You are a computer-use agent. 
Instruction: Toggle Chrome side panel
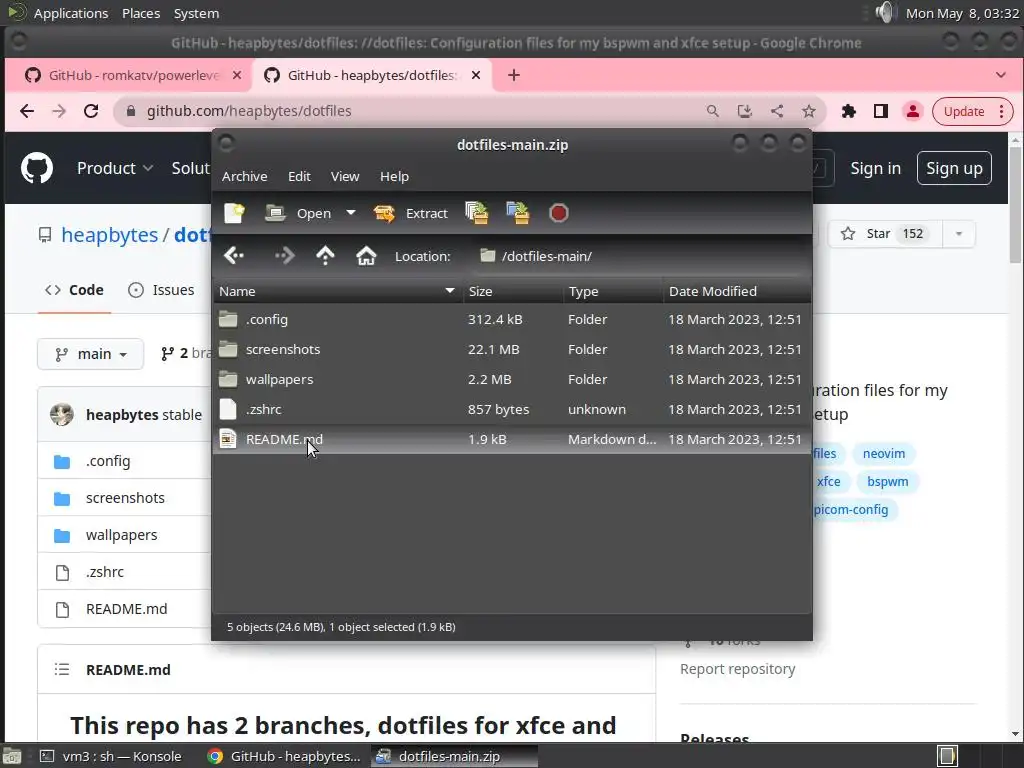click(880, 111)
